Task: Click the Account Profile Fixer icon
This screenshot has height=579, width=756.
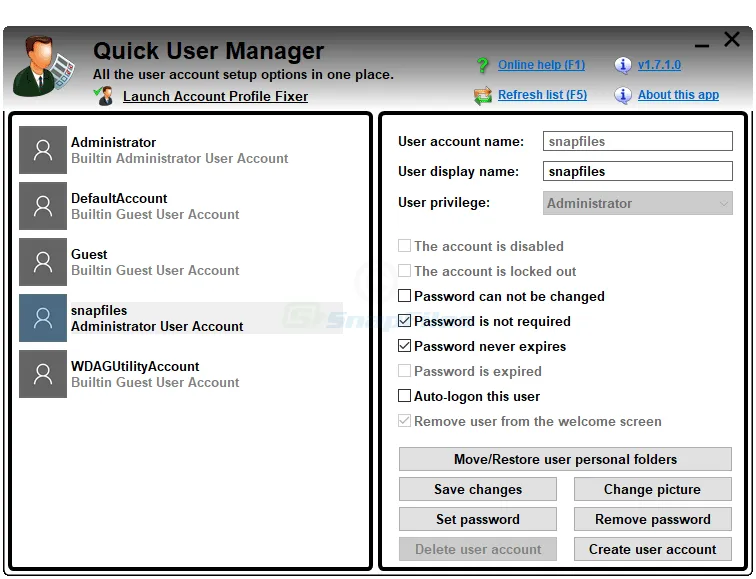Action: point(104,96)
